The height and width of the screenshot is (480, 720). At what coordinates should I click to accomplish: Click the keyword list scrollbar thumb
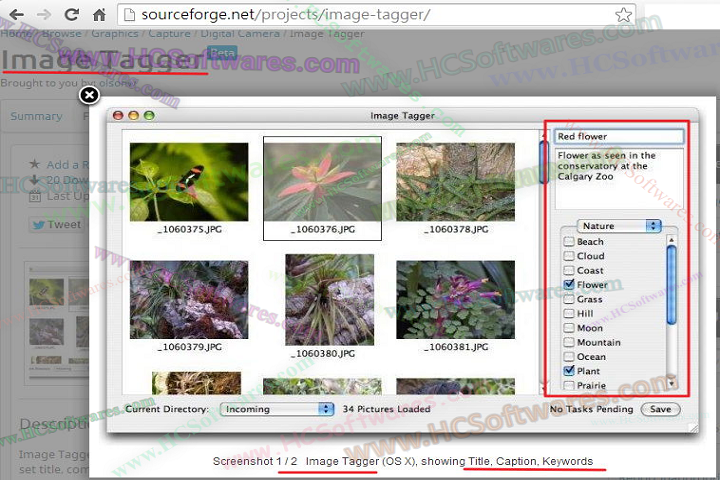coord(671,285)
